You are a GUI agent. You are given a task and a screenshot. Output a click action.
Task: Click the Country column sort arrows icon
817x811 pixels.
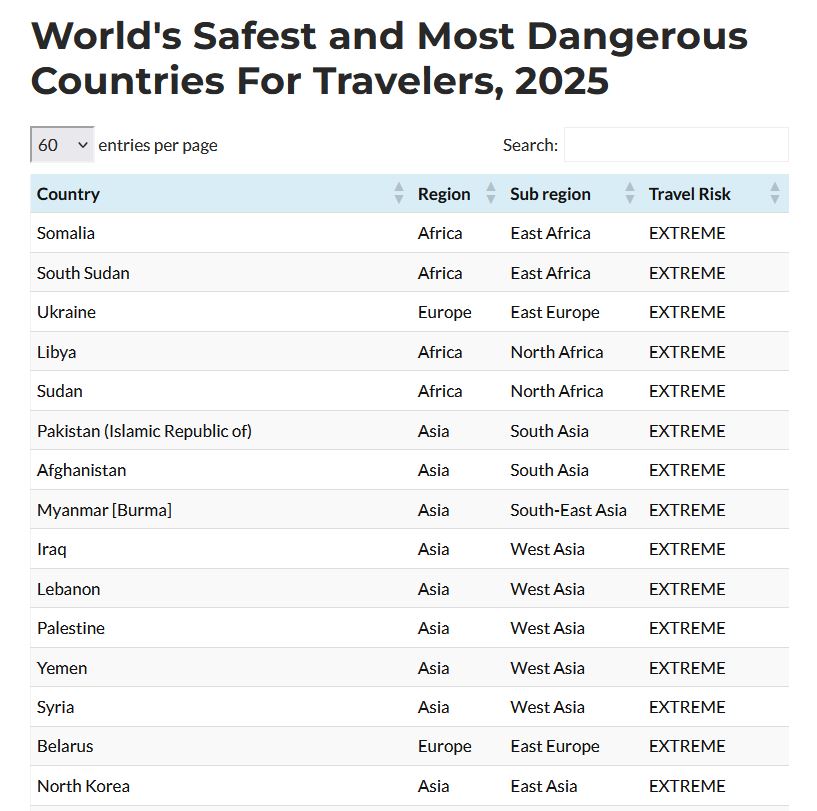tap(399, 194)
